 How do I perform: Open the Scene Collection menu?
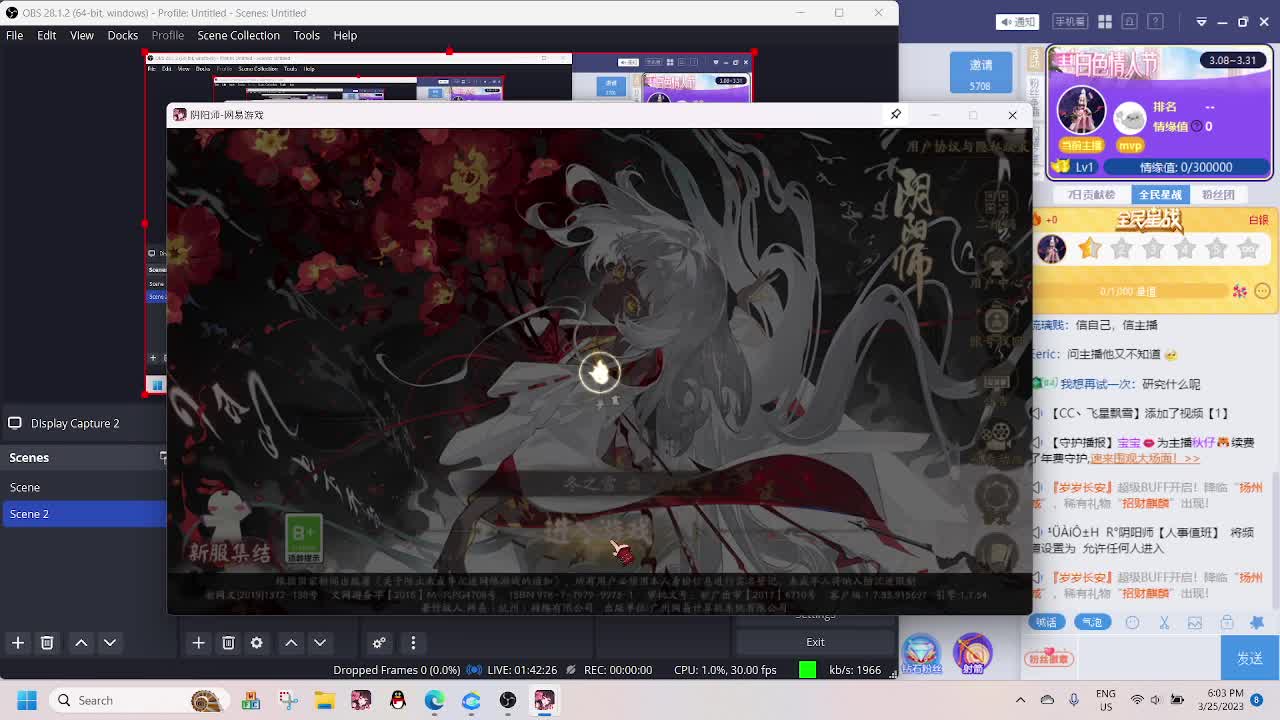238,35
